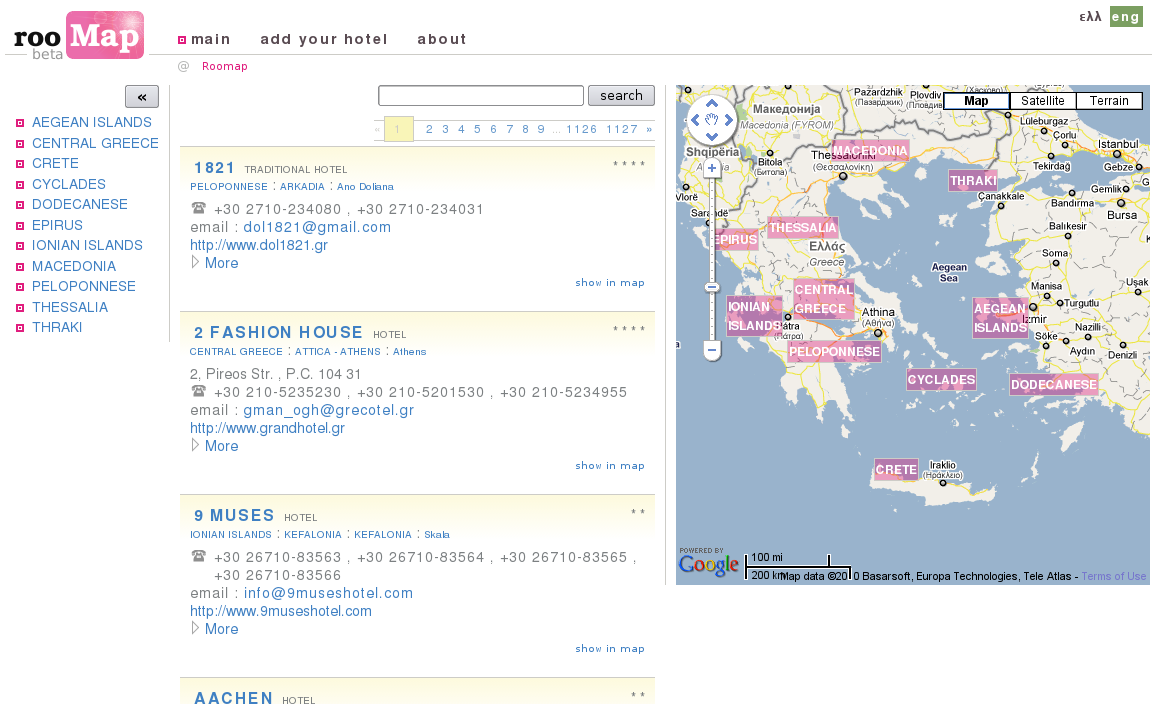This screenshot has height=704, width=1157.
Task: Click the ARKADIA prefecture link under 1821
Action: [x=302, y=187]
